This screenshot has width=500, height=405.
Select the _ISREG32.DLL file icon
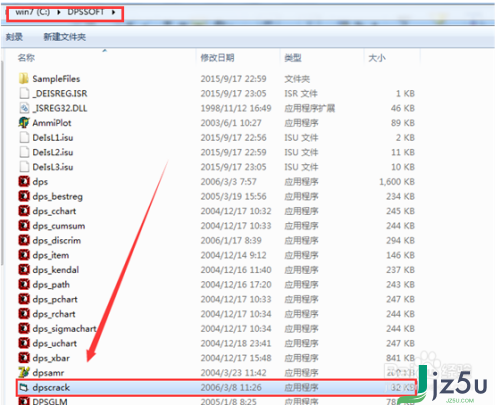point(24,108)
